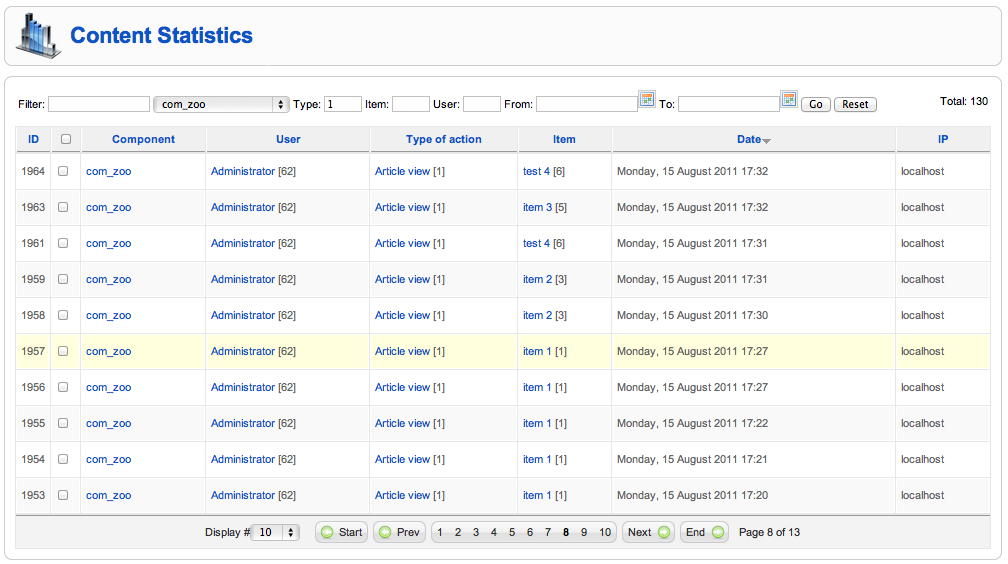Tick the select-all checkbox in header
1008x564 pixels.
tap(66, 139)
